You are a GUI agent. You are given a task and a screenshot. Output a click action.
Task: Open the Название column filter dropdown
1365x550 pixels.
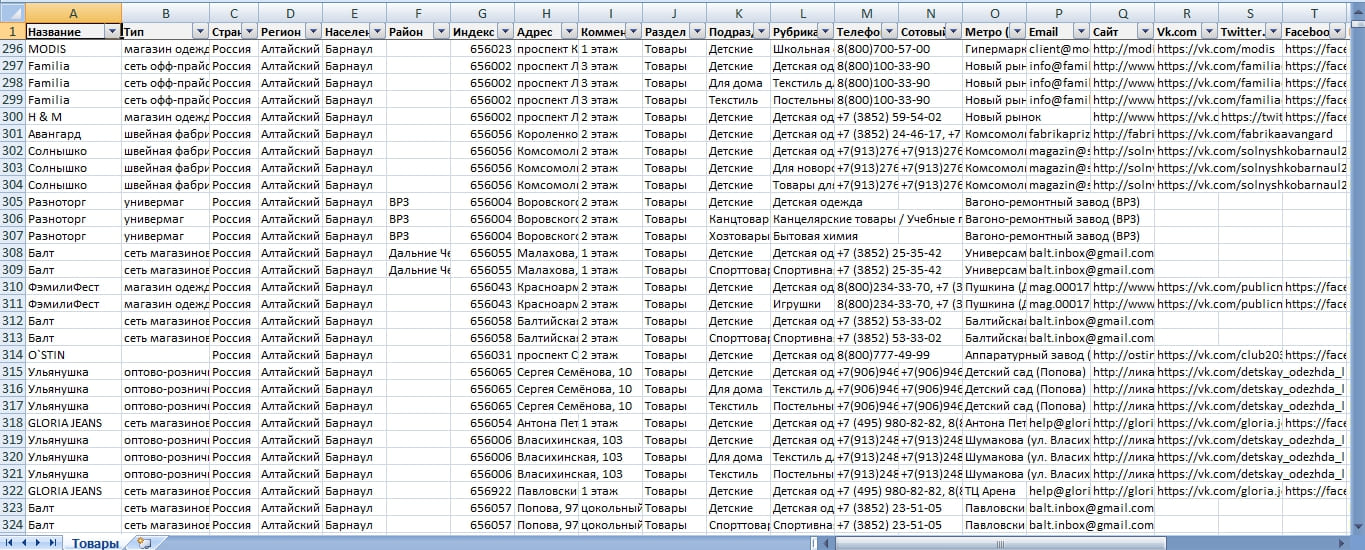click(x=112, y=32)
